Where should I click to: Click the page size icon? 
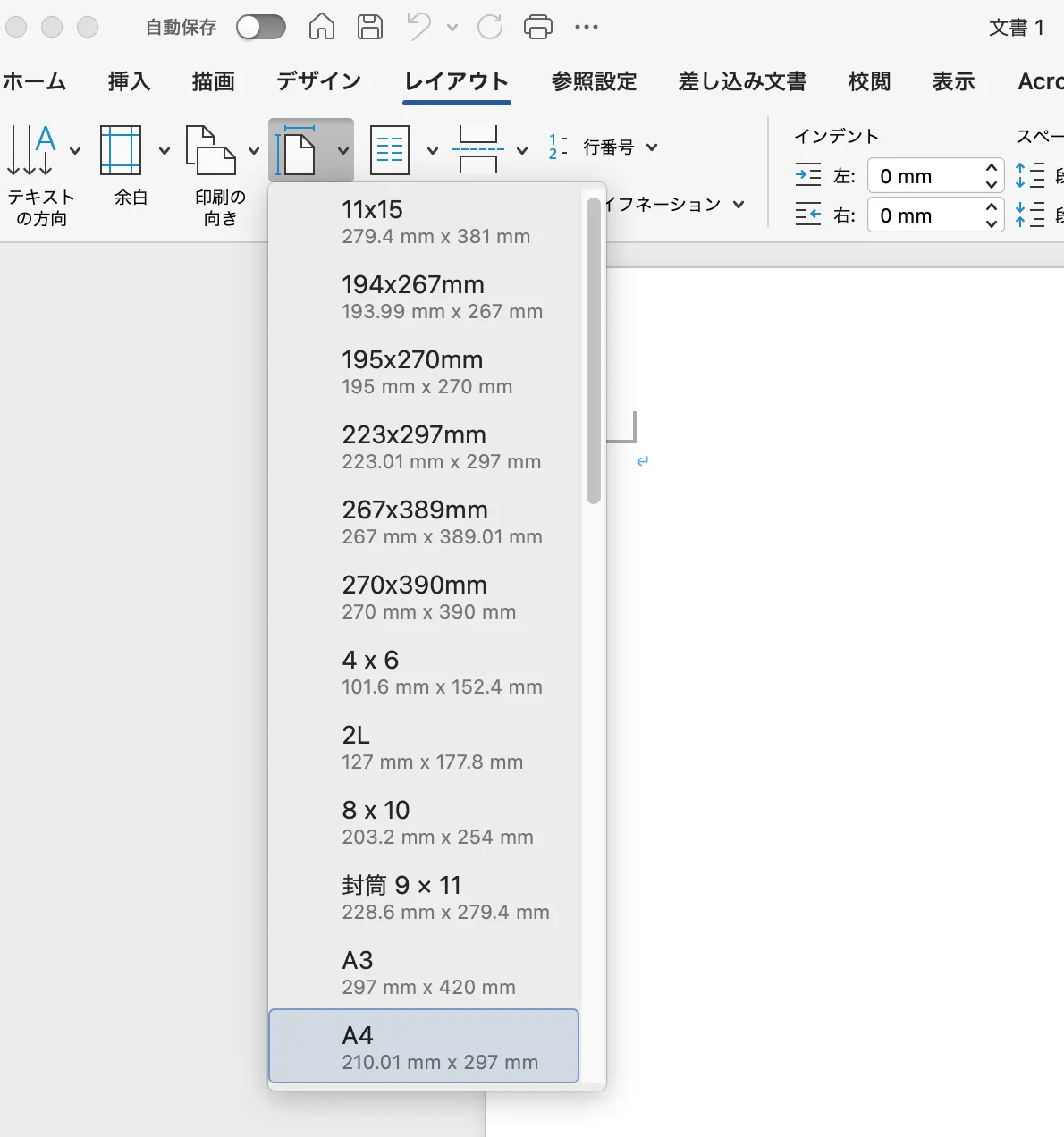(x=297, y=150)
